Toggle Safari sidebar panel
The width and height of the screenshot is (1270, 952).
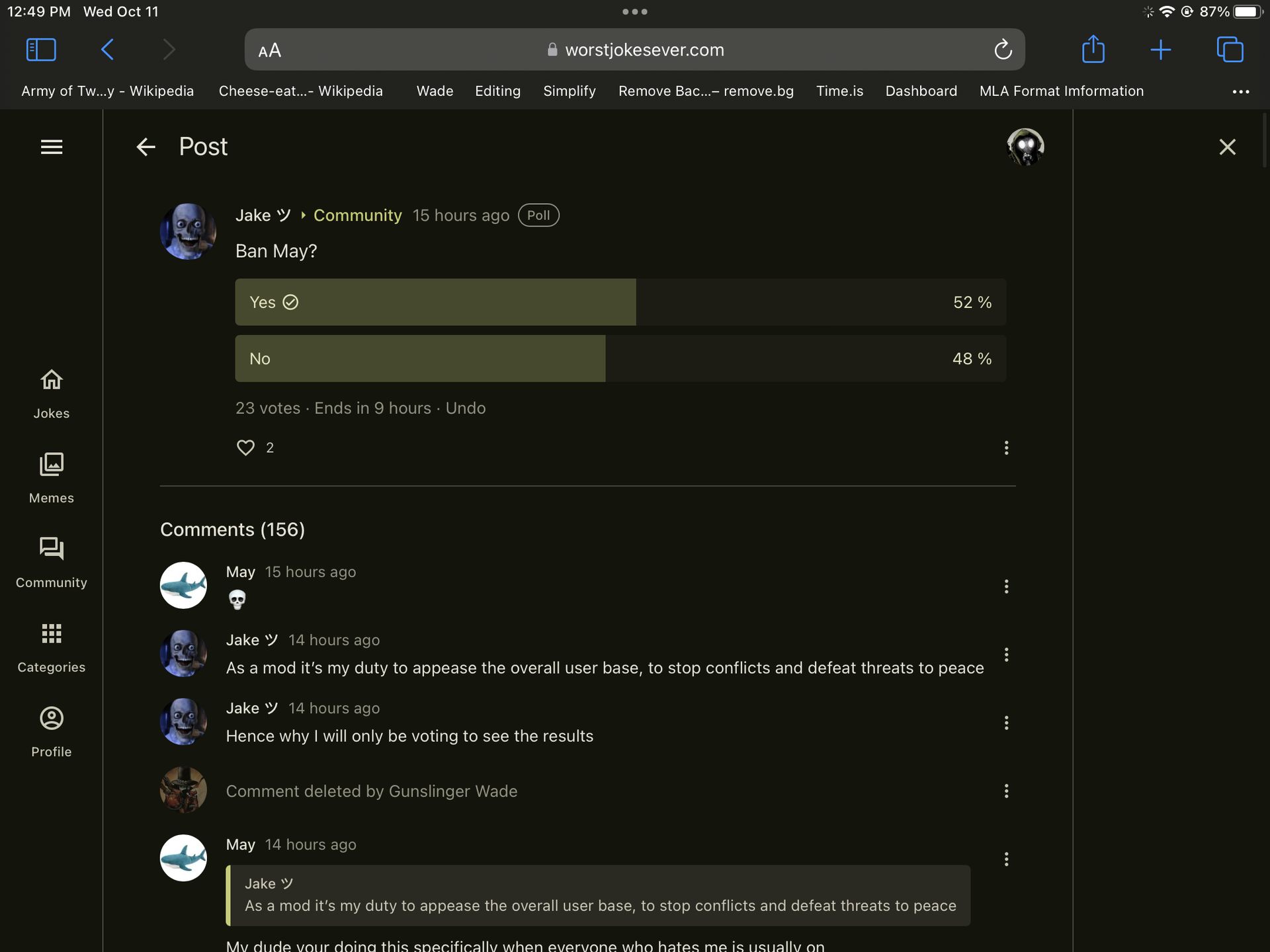click(x=41, y=50)
